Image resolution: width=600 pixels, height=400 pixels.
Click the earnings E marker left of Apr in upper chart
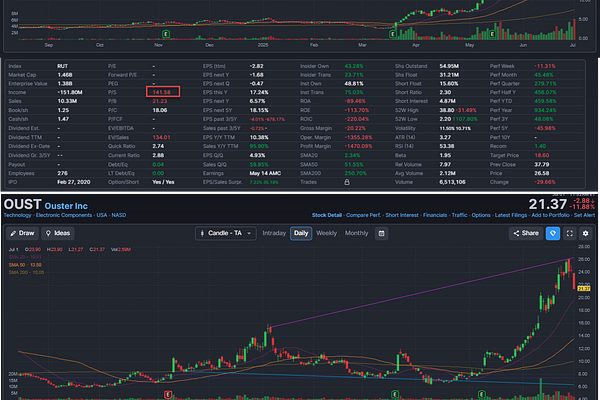click(x=393, y=34)
